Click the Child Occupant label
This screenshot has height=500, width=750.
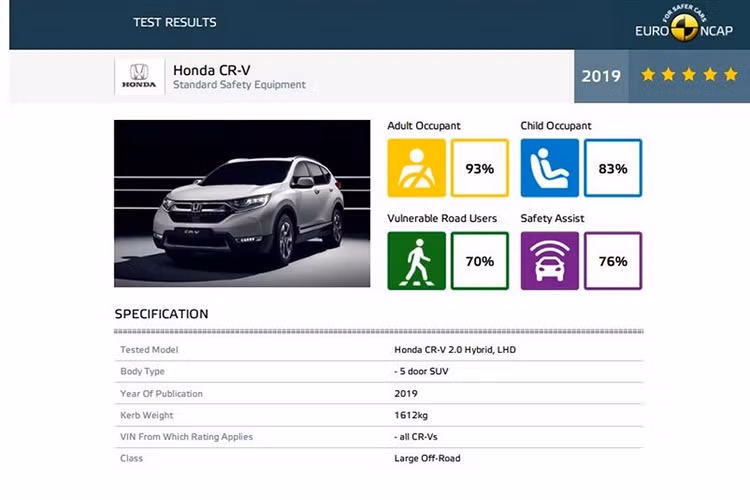tap(556, 126)
